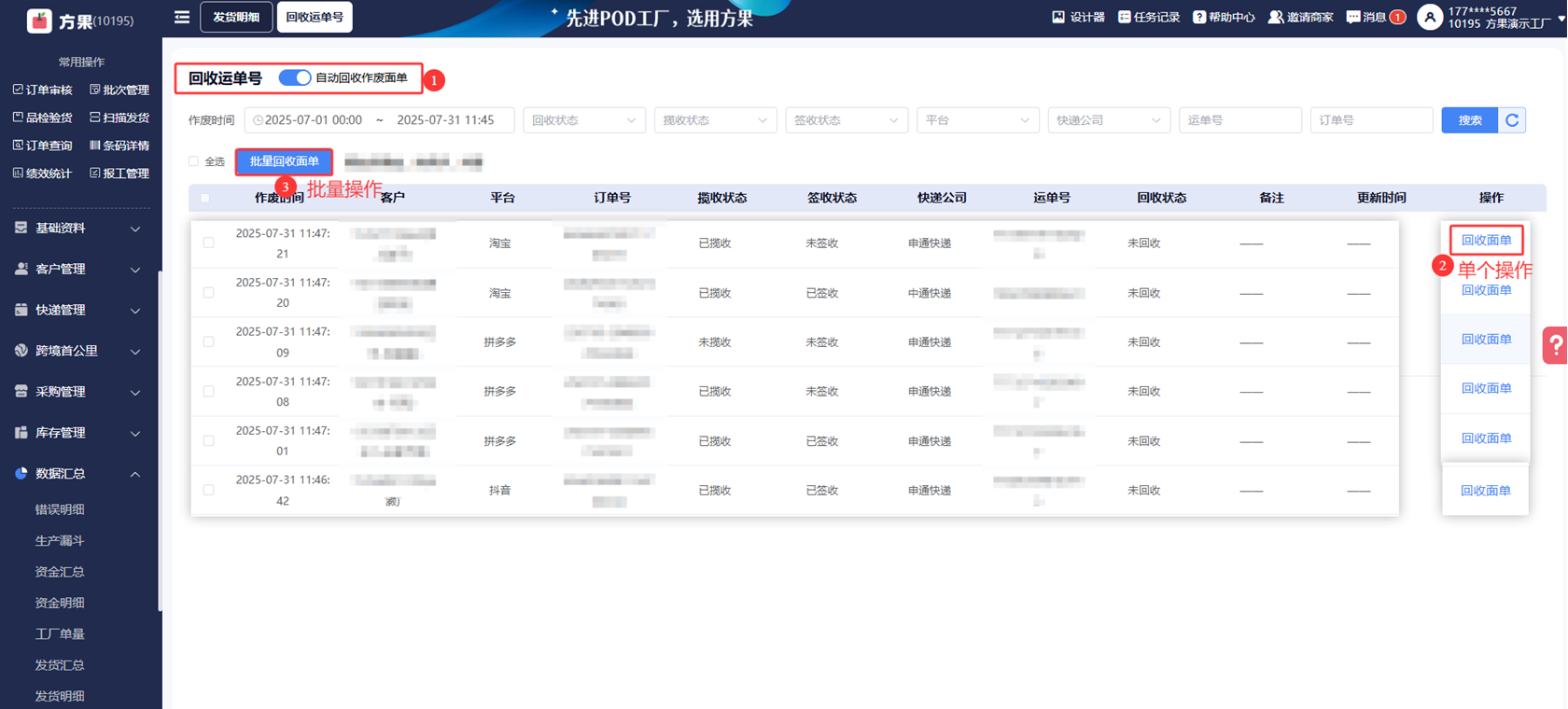Image resolution: width=1568 pixels, height=709 pixels.
Task: Click the red question mark help float
Action: [1555, 345]
